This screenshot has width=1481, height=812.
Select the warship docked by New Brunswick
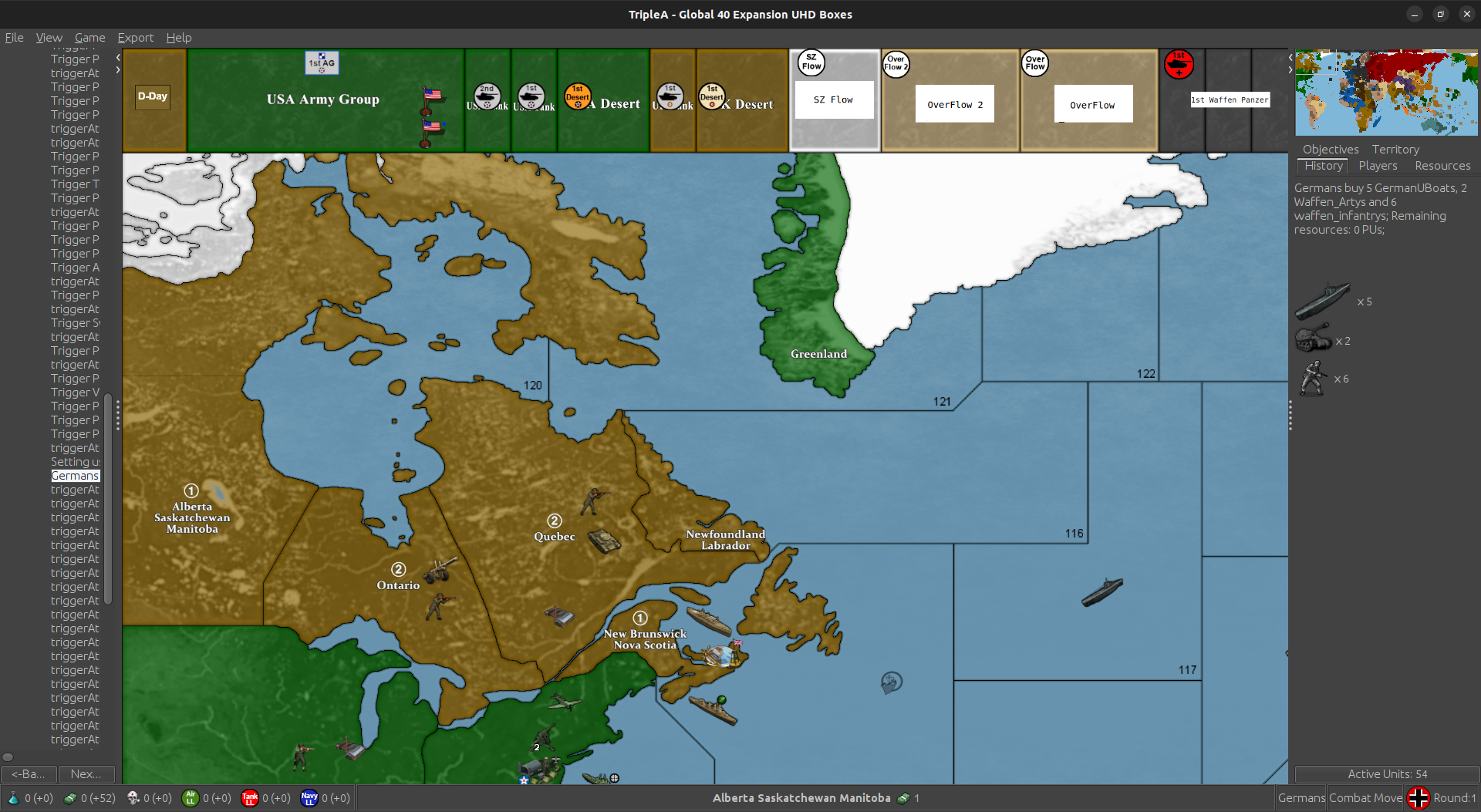[709, 622]
